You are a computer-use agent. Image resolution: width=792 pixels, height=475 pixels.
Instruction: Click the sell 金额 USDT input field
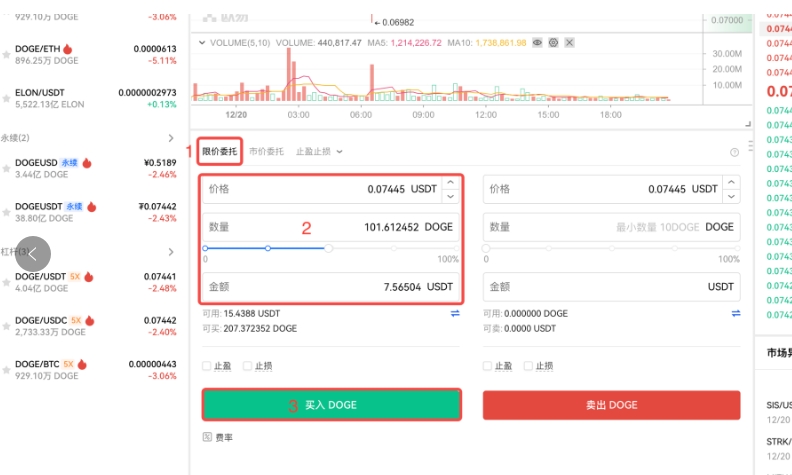612,287
